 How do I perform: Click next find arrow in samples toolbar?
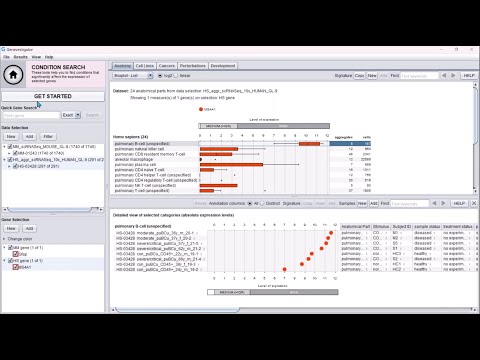pyautogui.click(x=443, y=203)
